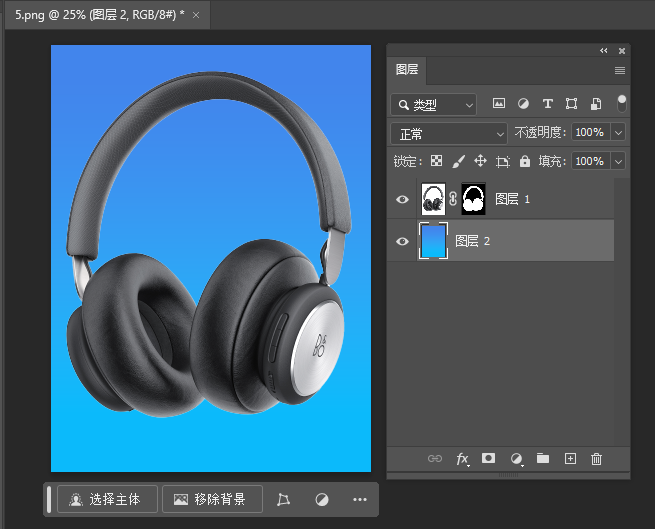The image size is (655, 529).
Task: Close the 5.png document tab
Action: click(195, 15)
